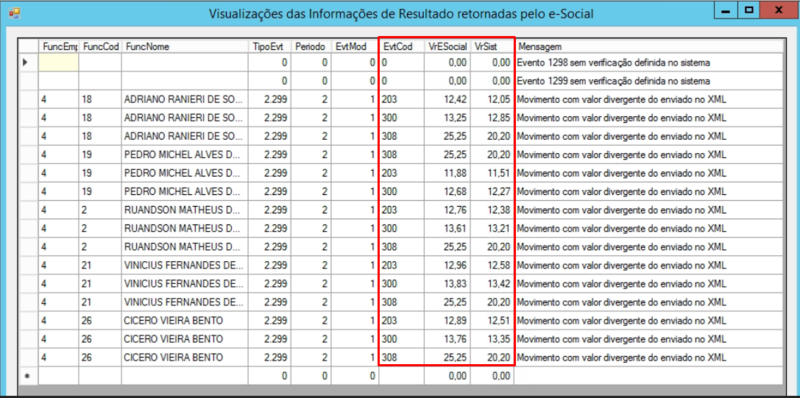Viewport: 800px width, 398px height.
Task: Sort by the FuncCod column header
Action: pyautogui.click(x=100, y=46)
